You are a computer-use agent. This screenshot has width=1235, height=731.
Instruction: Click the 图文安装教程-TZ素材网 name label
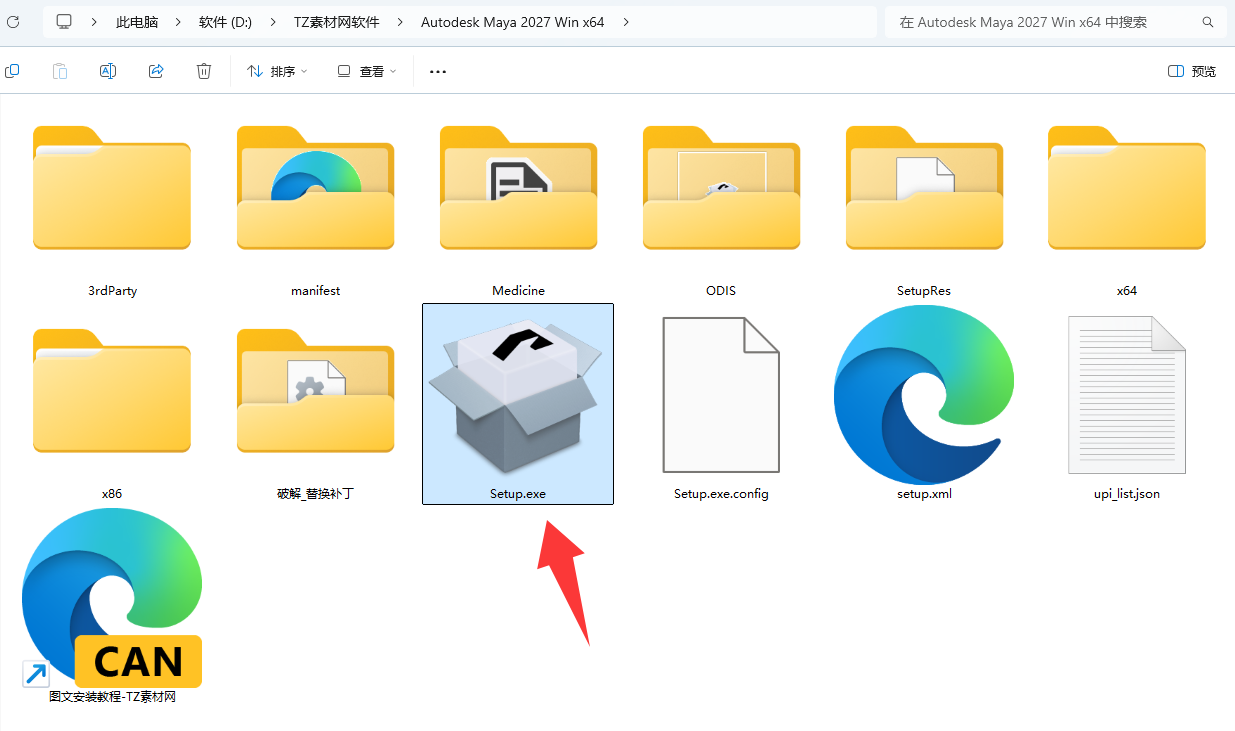112,697
